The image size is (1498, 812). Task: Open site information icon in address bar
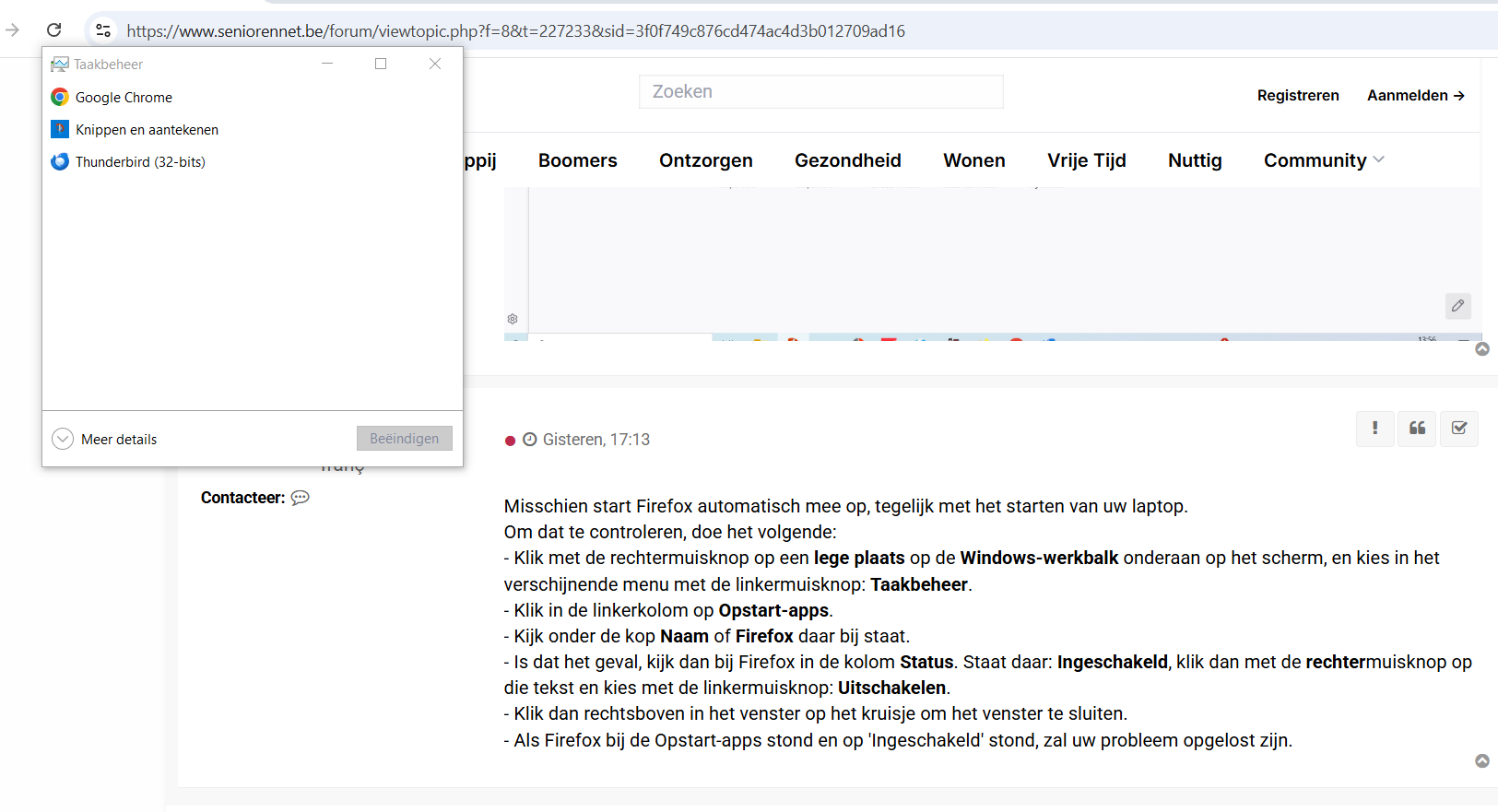click(x=103, y=30)
